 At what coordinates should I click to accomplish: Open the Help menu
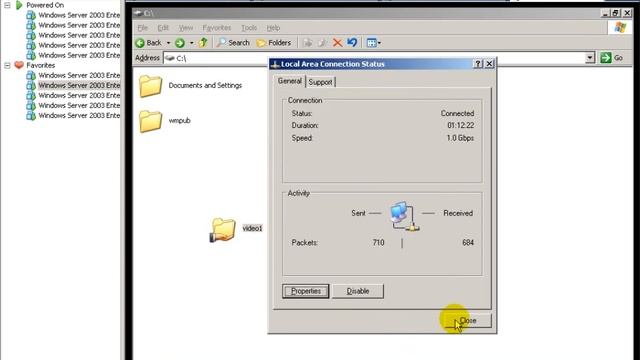point(273,28)
